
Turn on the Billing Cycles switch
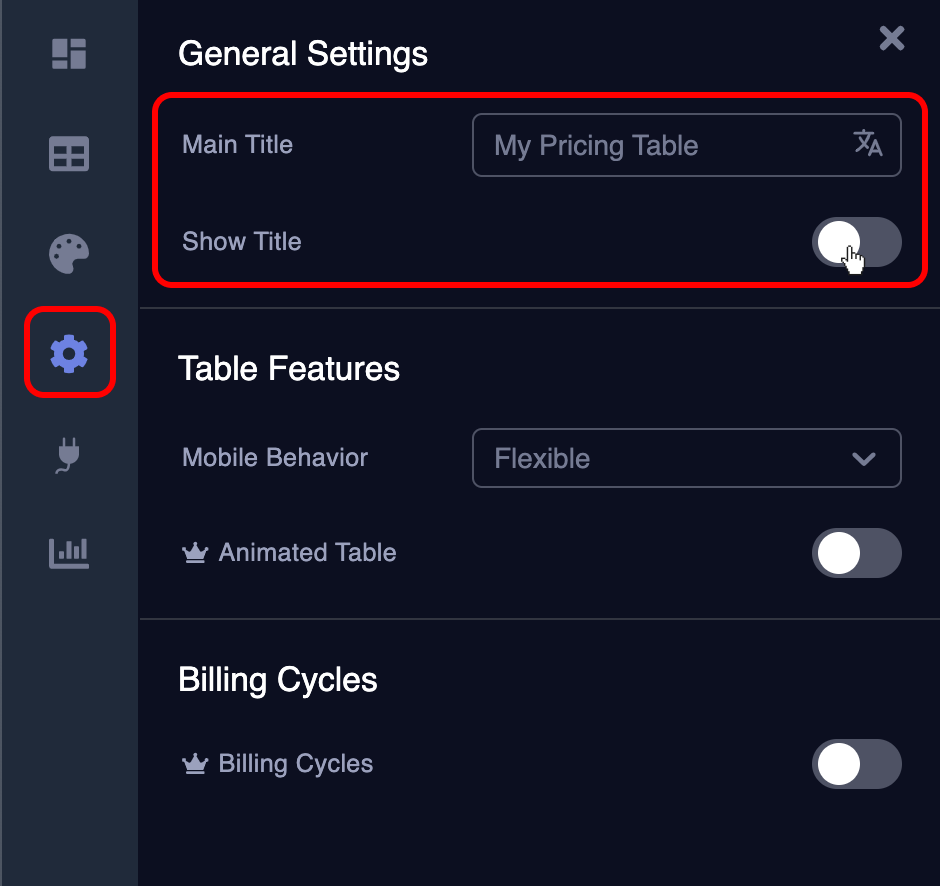click(x=857, y=764)
